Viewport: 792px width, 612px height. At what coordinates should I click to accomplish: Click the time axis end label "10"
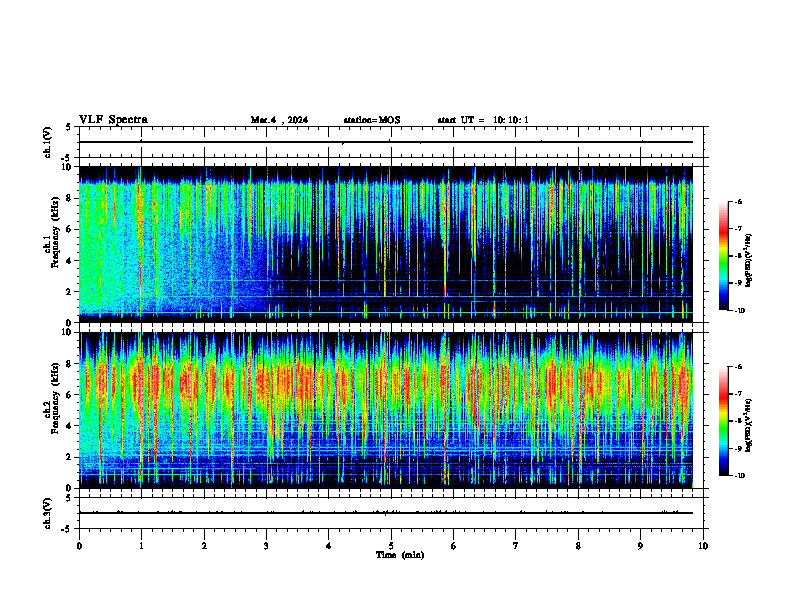703,546
